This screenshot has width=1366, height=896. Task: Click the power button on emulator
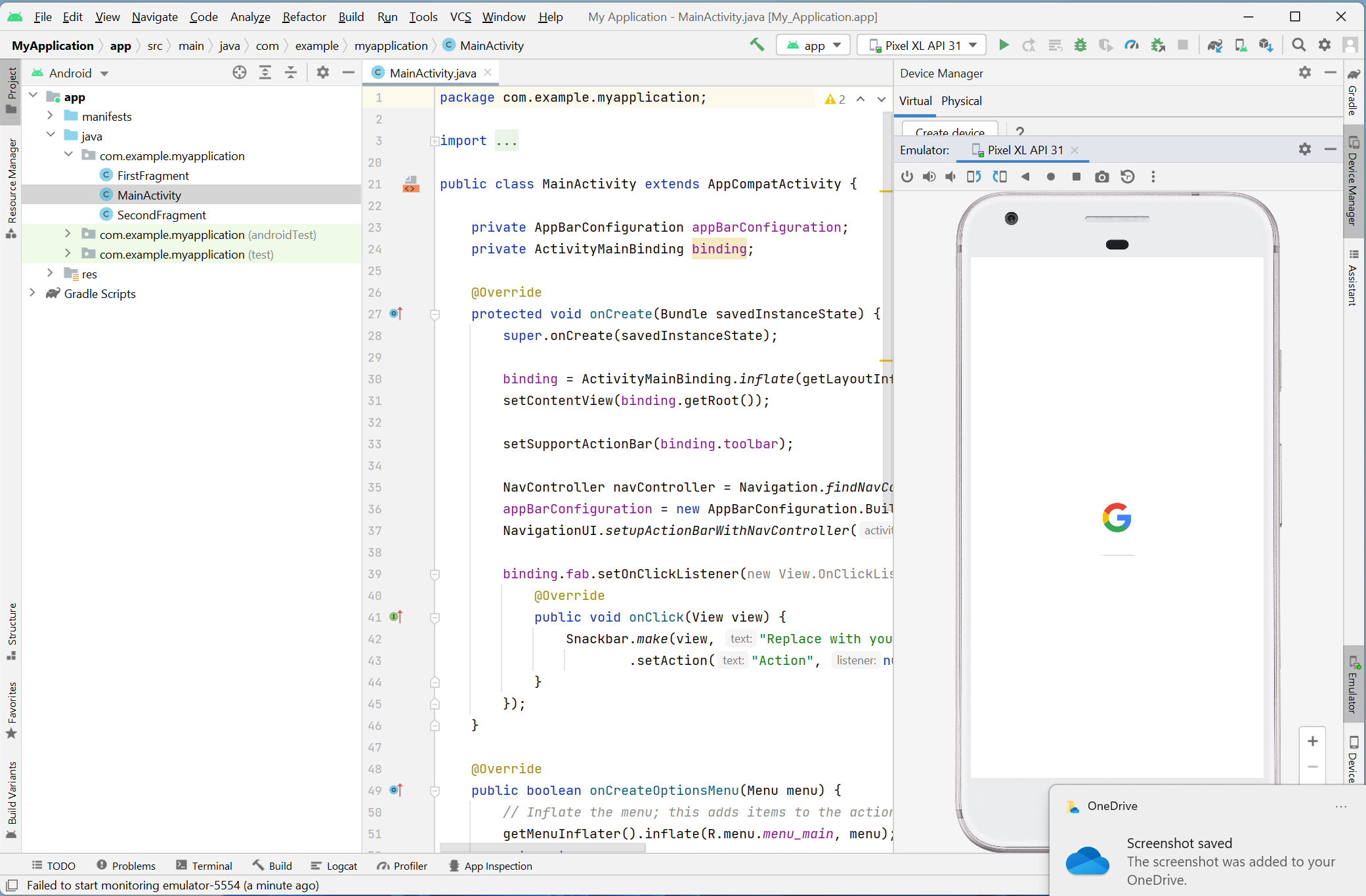coord(907,177)
